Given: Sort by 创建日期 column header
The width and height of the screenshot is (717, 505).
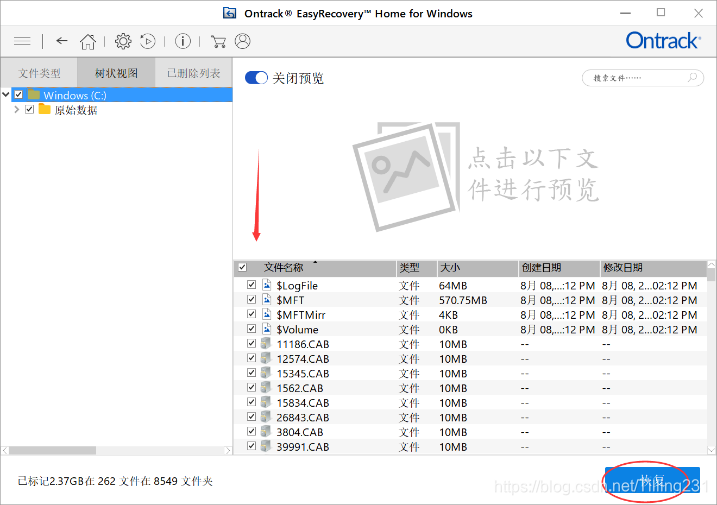Looking at the screenshot, I should click(559, 268).
